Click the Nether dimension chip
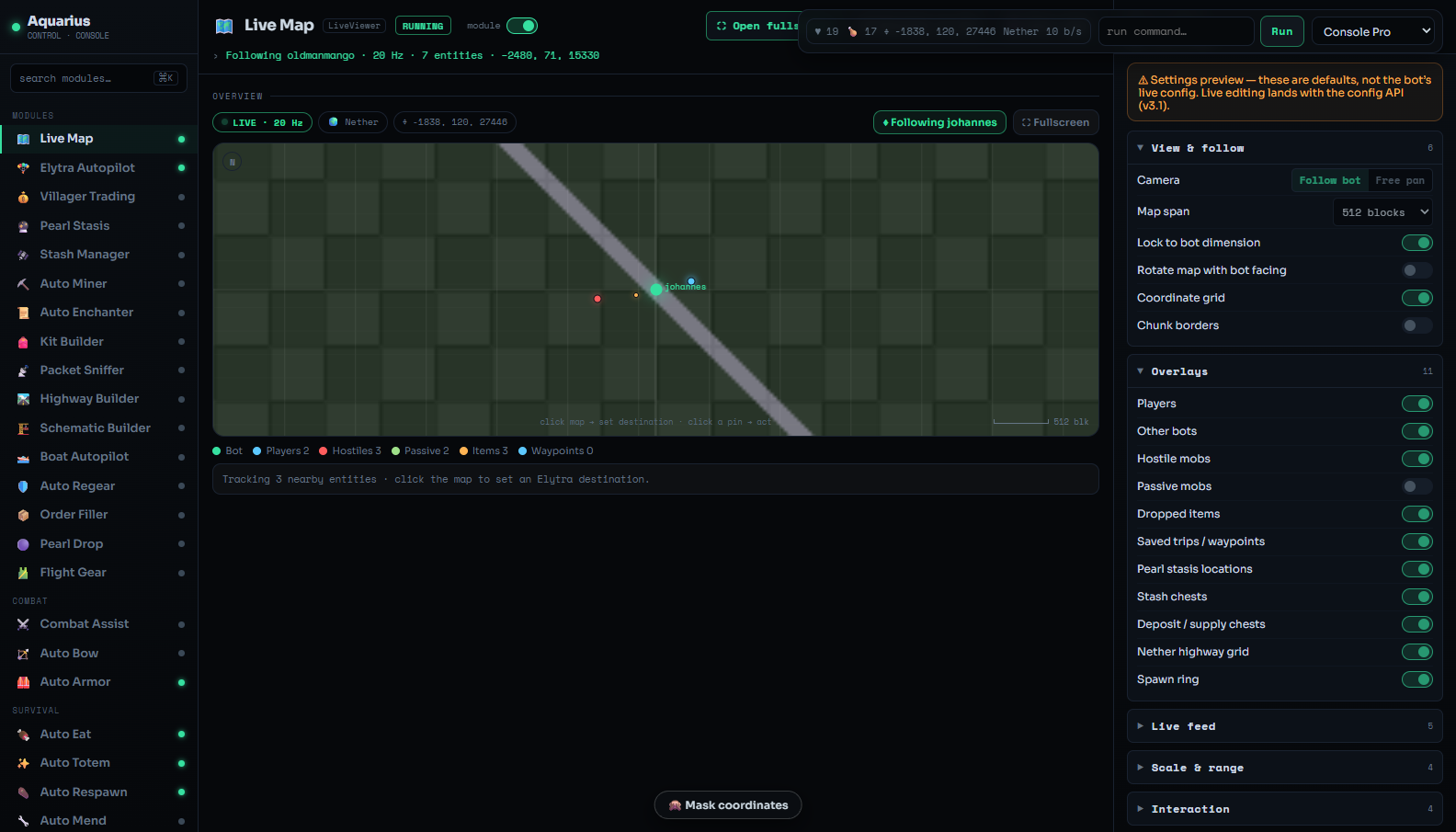 (353, 122)
